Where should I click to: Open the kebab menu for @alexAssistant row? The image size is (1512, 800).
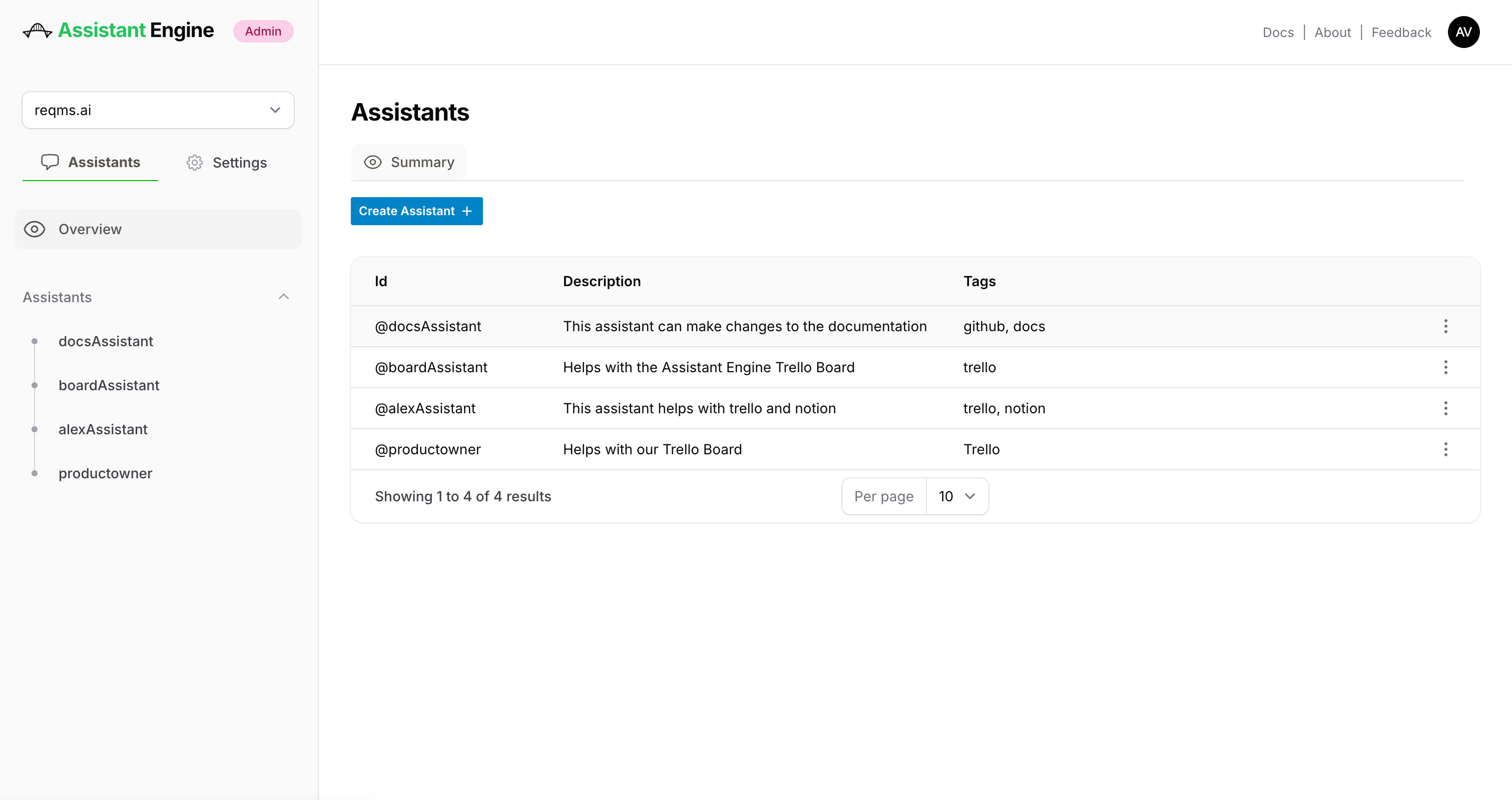pyautogui.click(x=1445, y=409)
